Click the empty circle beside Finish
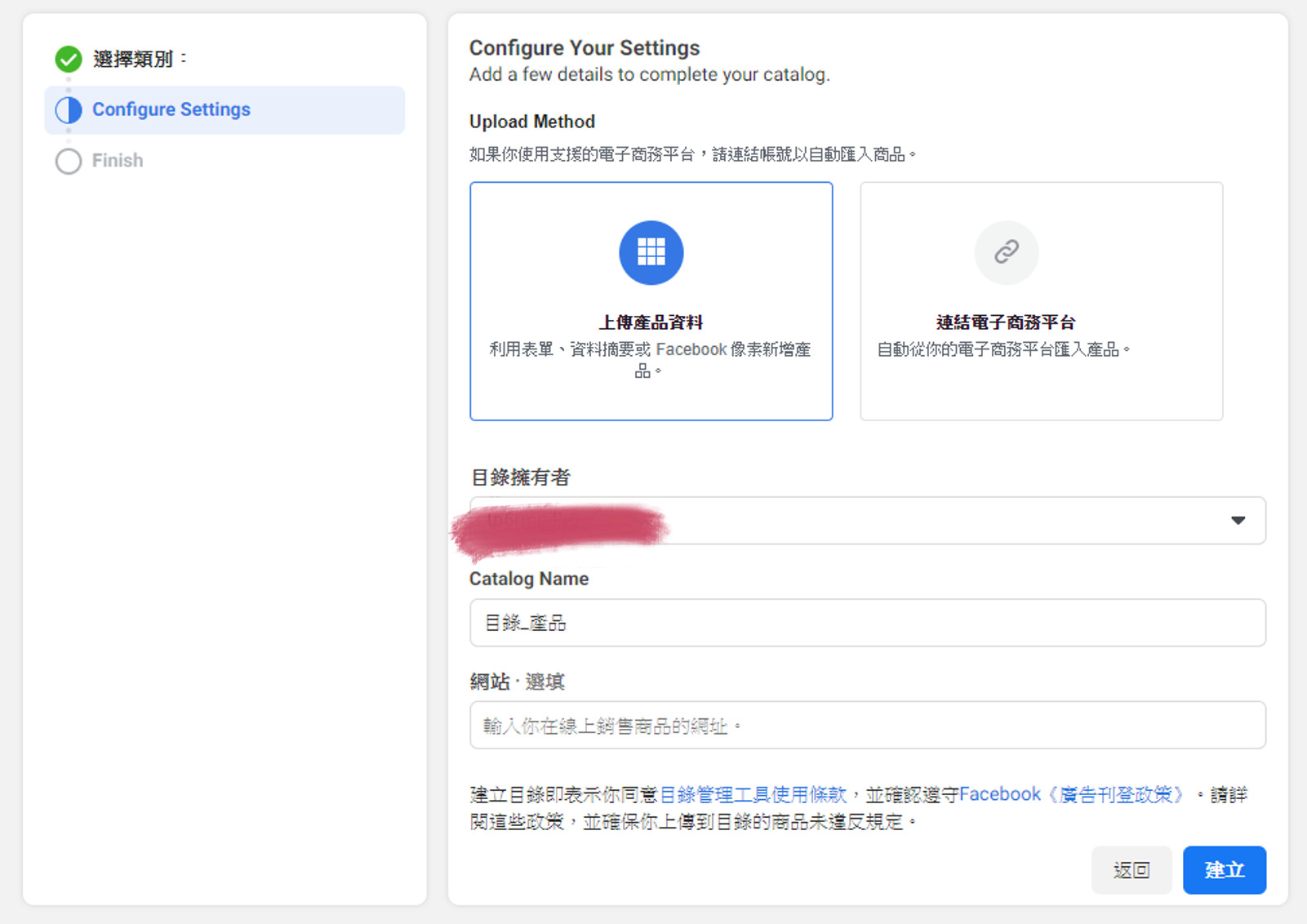 tap(69, 161)
